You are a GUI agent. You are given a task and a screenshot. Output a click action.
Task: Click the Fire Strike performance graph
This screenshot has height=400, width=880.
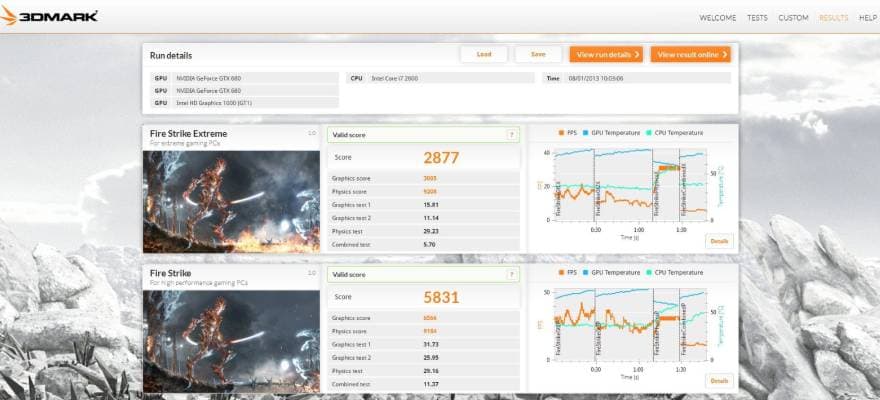pyautogui.click(x=630, y=324)
